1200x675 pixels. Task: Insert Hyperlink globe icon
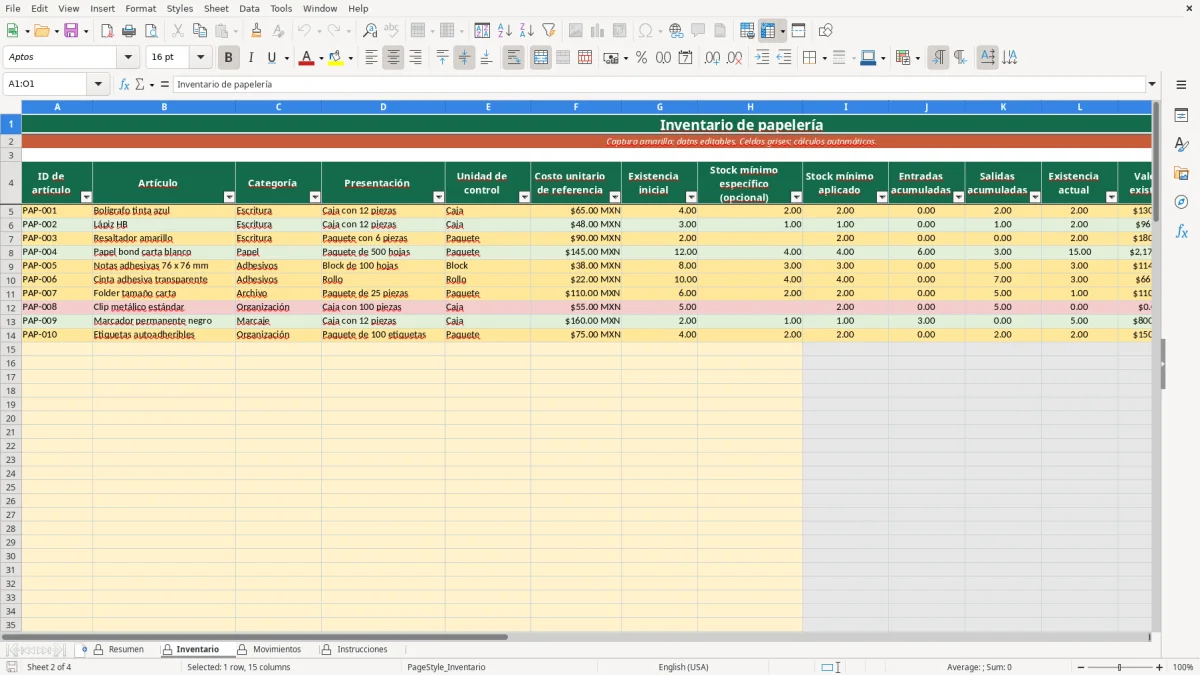pos(676,31)
